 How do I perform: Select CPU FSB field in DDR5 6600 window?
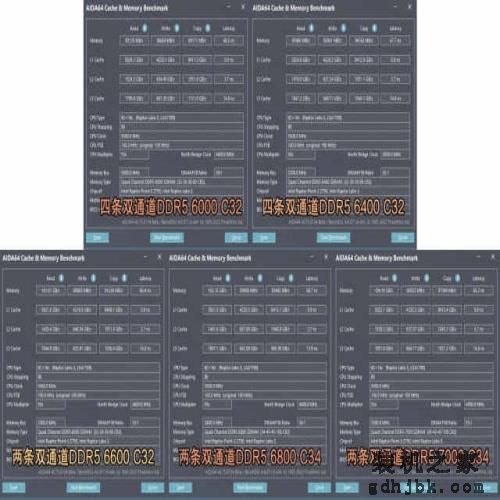[98, 395]
